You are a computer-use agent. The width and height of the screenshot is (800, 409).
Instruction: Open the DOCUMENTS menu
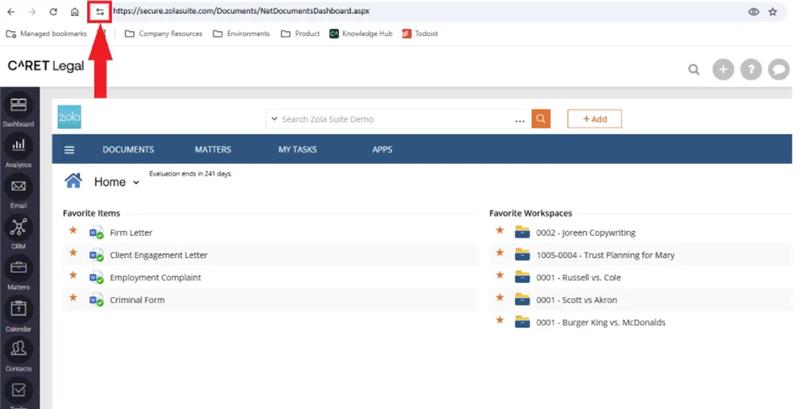pos(128,149)
